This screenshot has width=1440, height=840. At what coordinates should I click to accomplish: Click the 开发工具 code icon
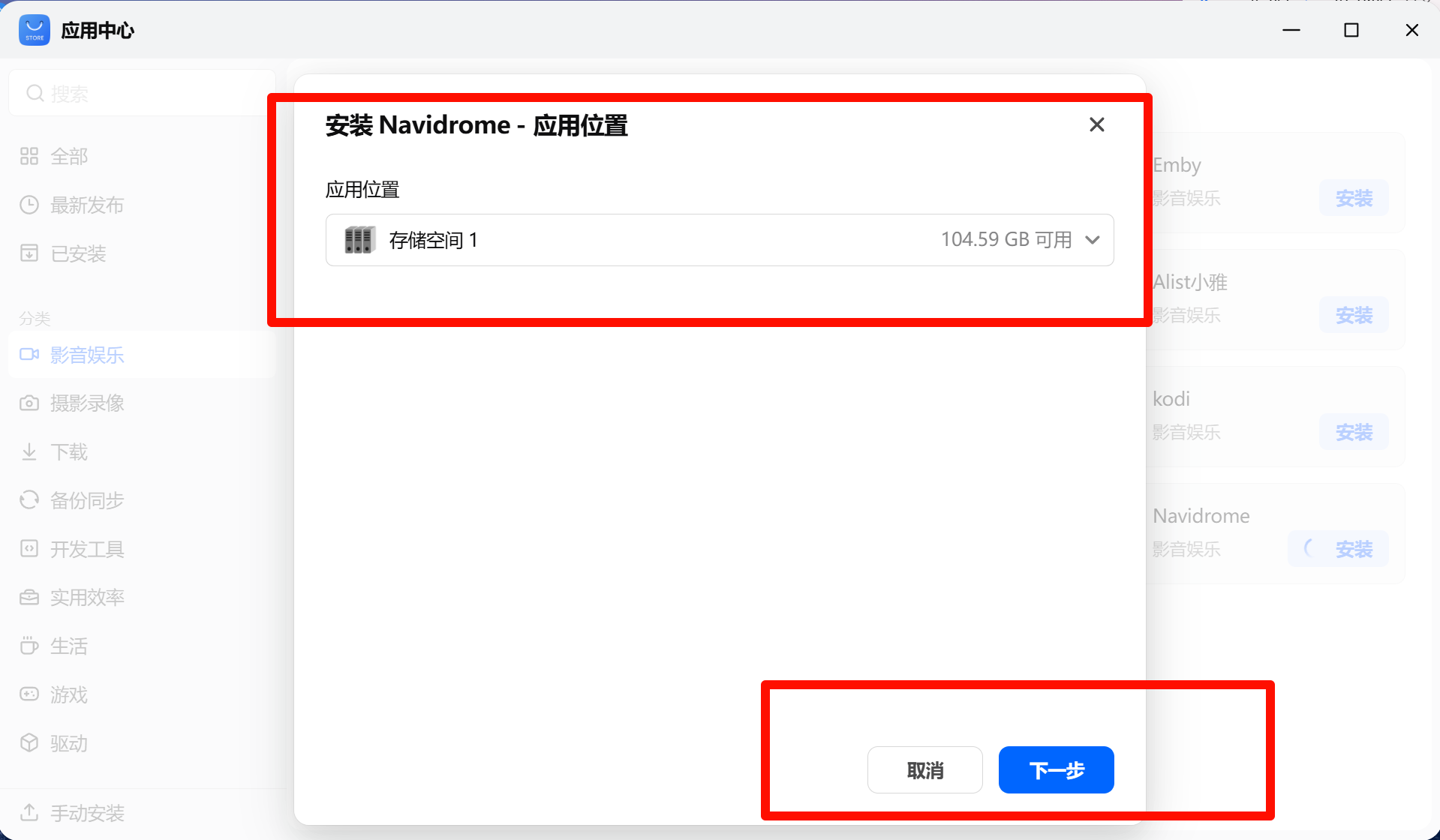[x=29, y=549]
